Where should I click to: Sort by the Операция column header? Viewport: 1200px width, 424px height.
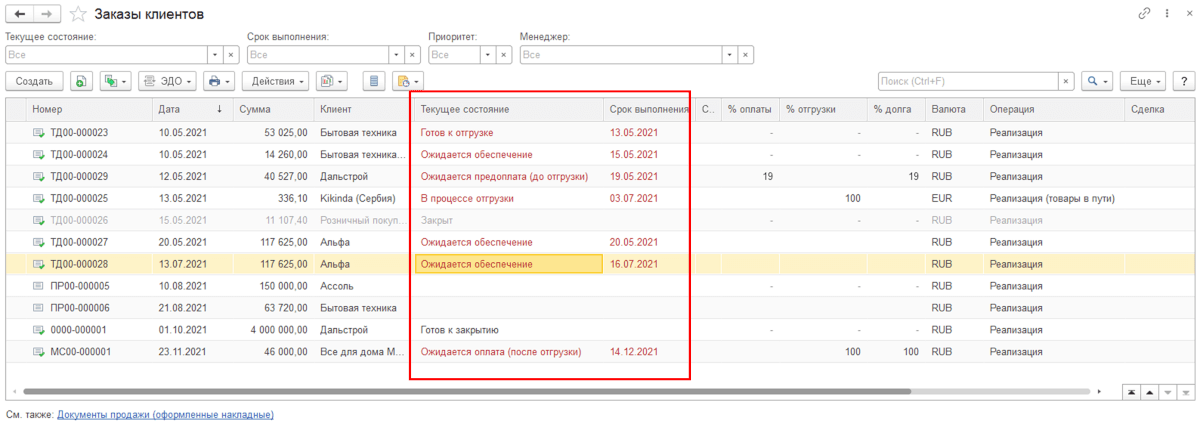[1054, 109]
